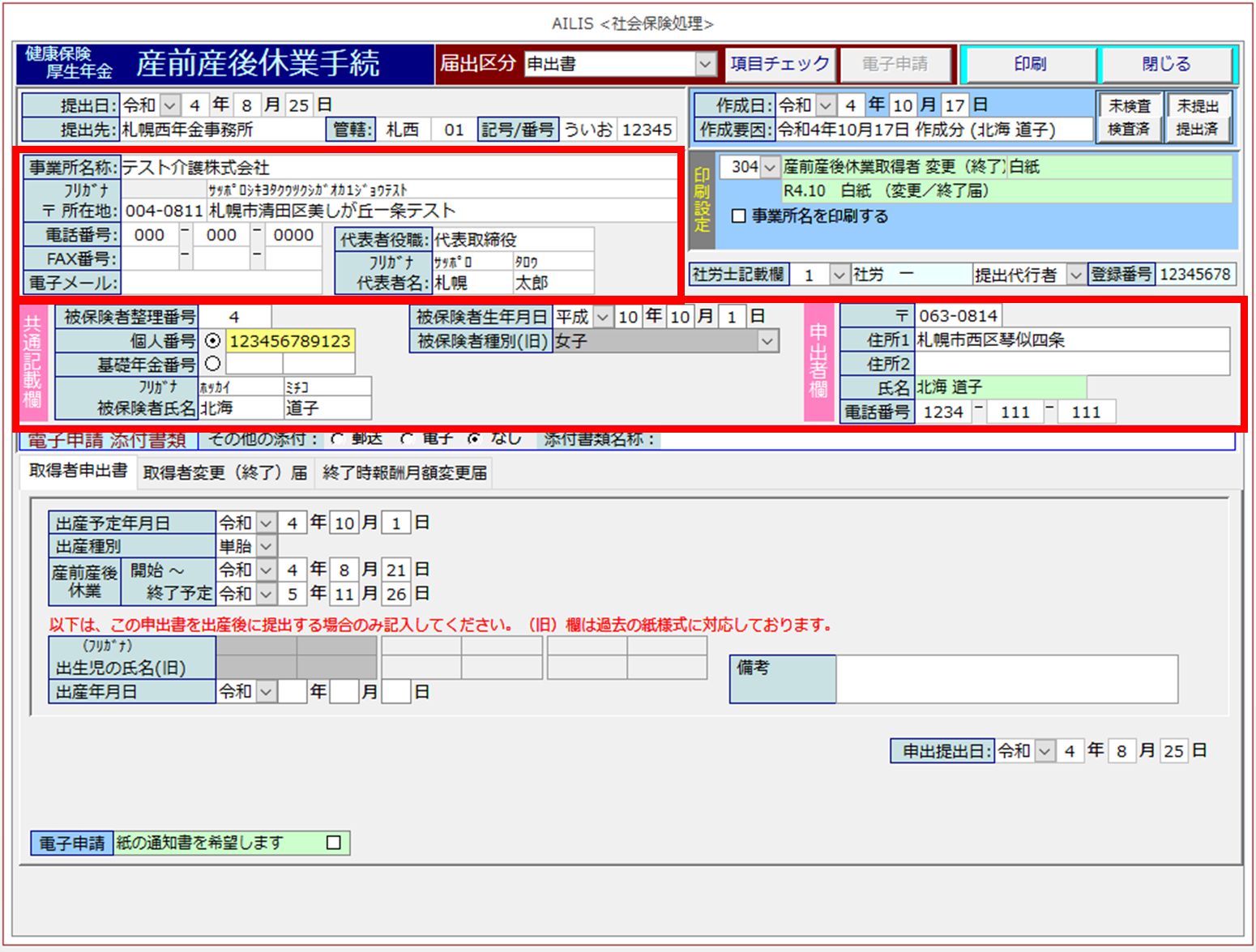This screenshot has height=952, width=1256.
Task: Open the 作成日 era dropdown
Action: [826, 105]
